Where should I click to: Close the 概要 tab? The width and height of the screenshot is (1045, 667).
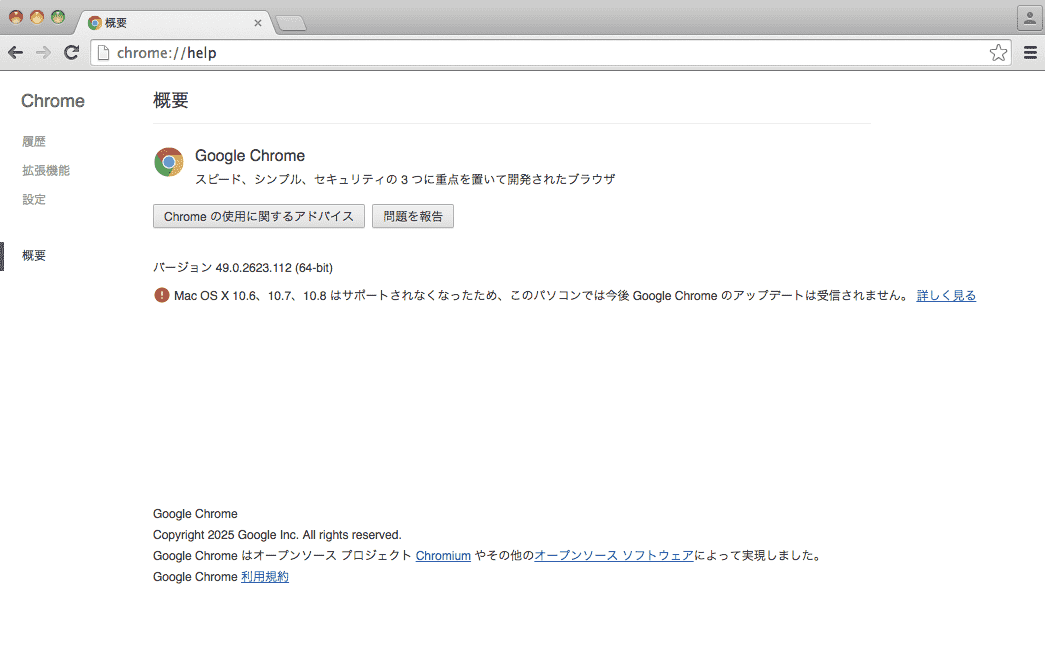(x=258, y=23)
